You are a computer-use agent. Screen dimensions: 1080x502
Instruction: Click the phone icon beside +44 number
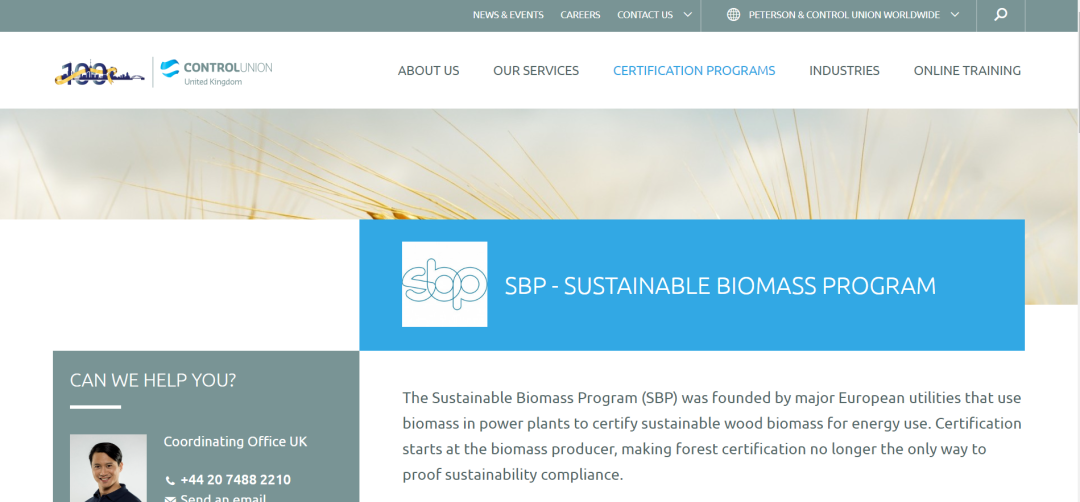tap(170, 481)
